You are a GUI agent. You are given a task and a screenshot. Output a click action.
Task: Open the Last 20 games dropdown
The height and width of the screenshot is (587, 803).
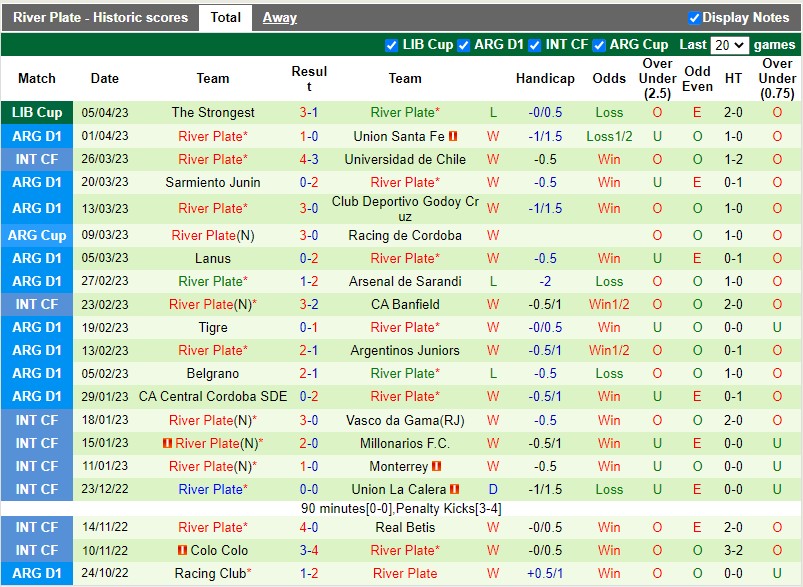tap(729, 45)
